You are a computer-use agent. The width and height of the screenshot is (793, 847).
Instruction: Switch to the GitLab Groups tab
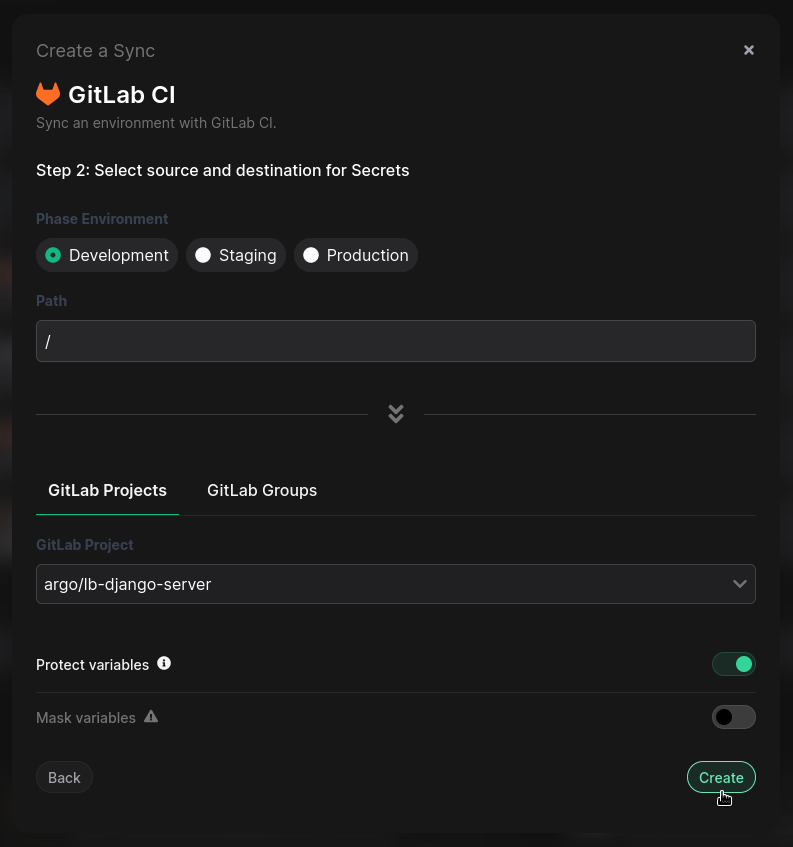click(261, 490)
